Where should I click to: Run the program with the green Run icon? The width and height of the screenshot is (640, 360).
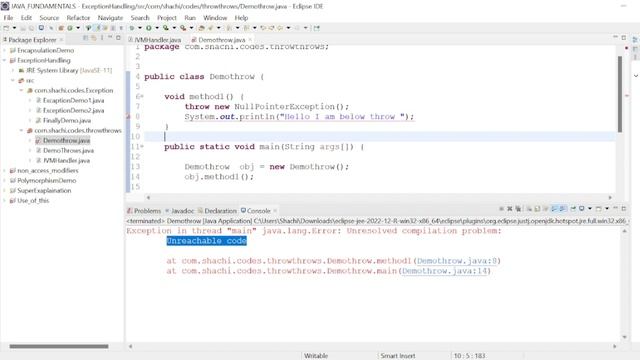point(149,28)
